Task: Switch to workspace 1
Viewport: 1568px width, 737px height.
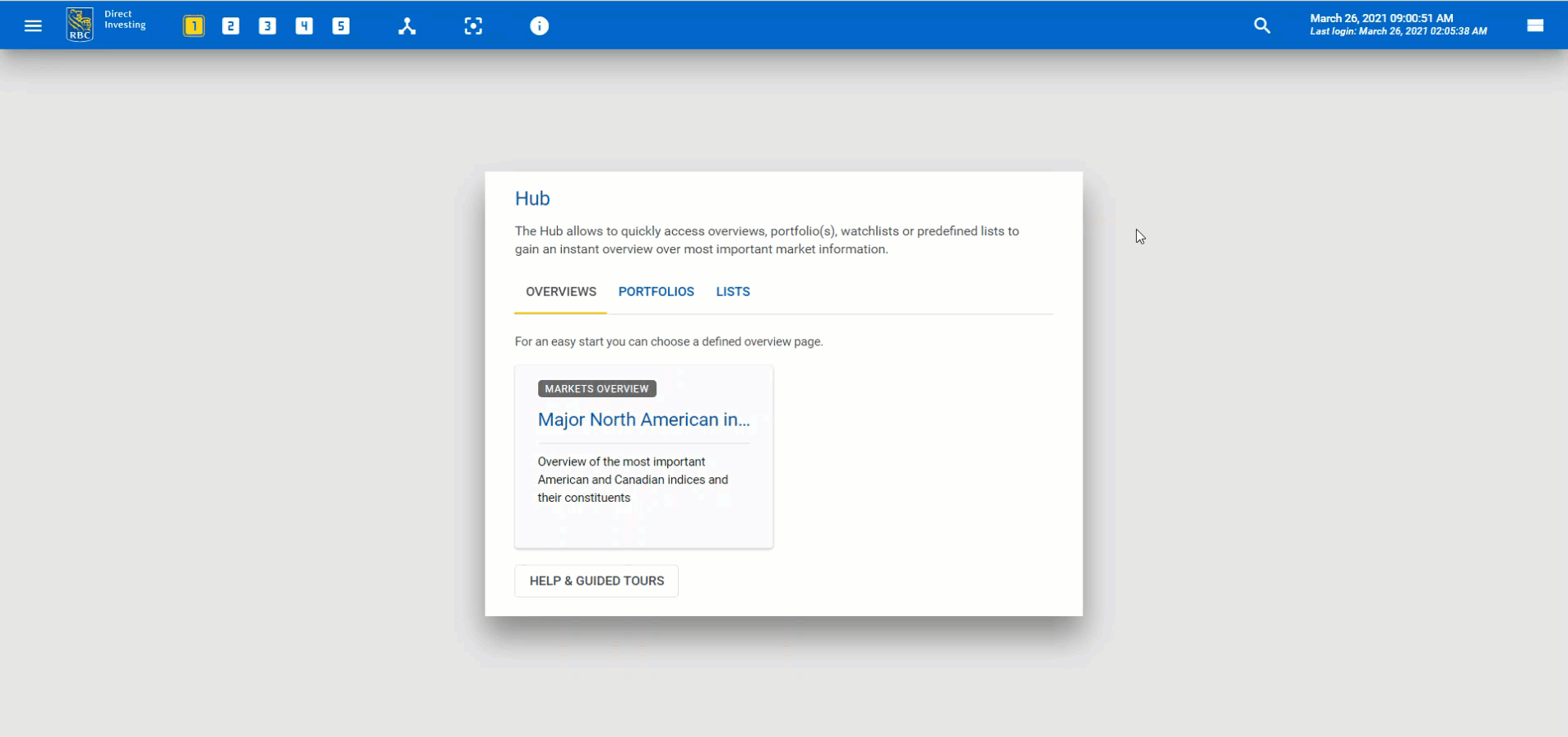Action: [x=193, y=26]
